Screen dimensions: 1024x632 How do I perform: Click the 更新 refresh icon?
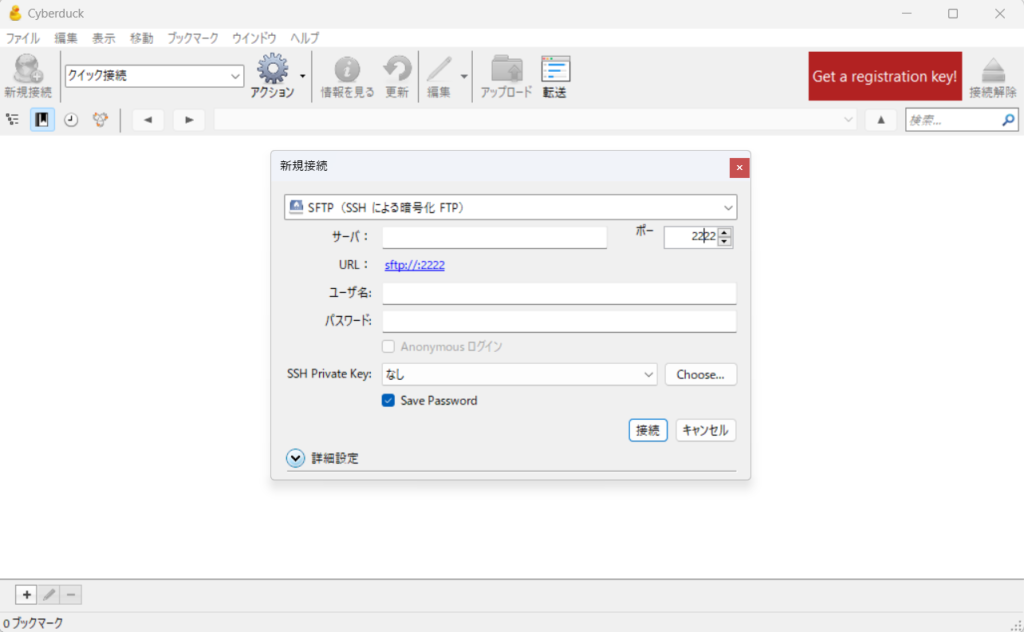coord(397,76)
